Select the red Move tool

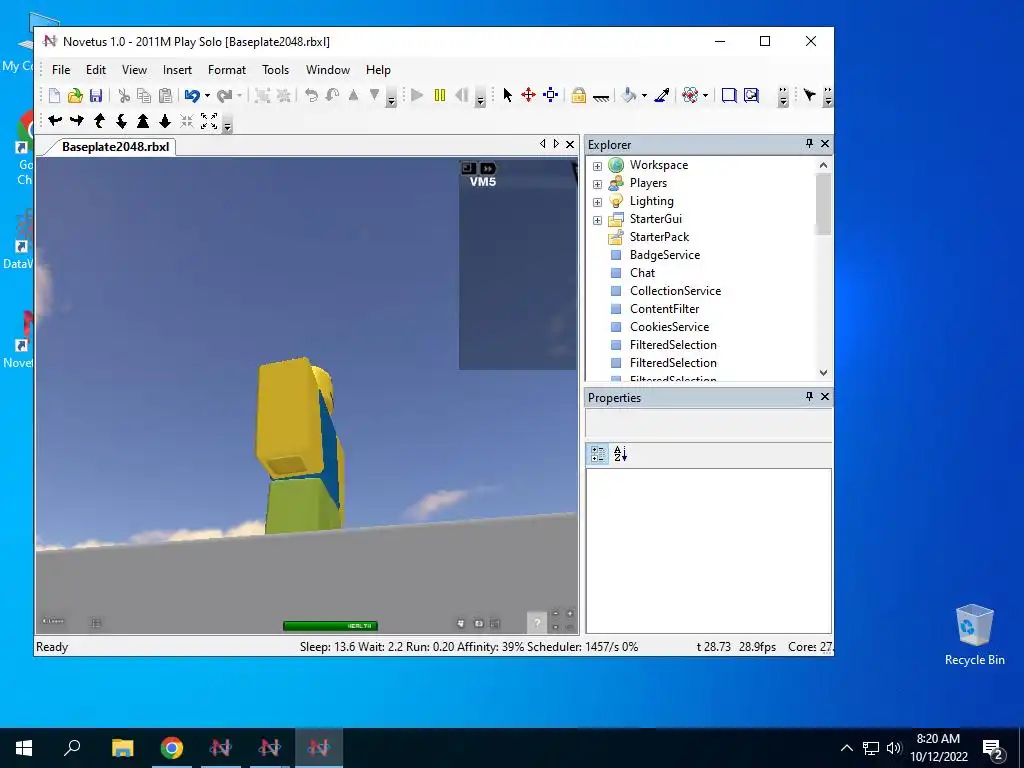528,95
